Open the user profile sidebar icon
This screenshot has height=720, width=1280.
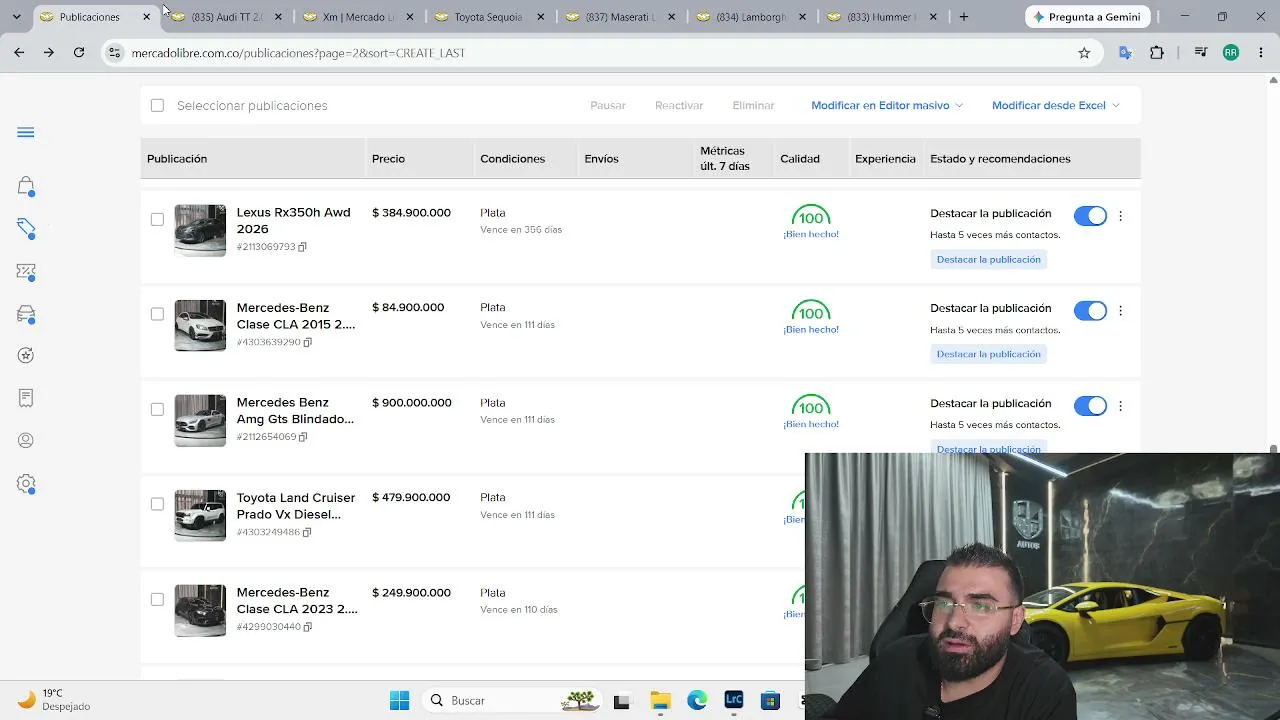(26, 440)
